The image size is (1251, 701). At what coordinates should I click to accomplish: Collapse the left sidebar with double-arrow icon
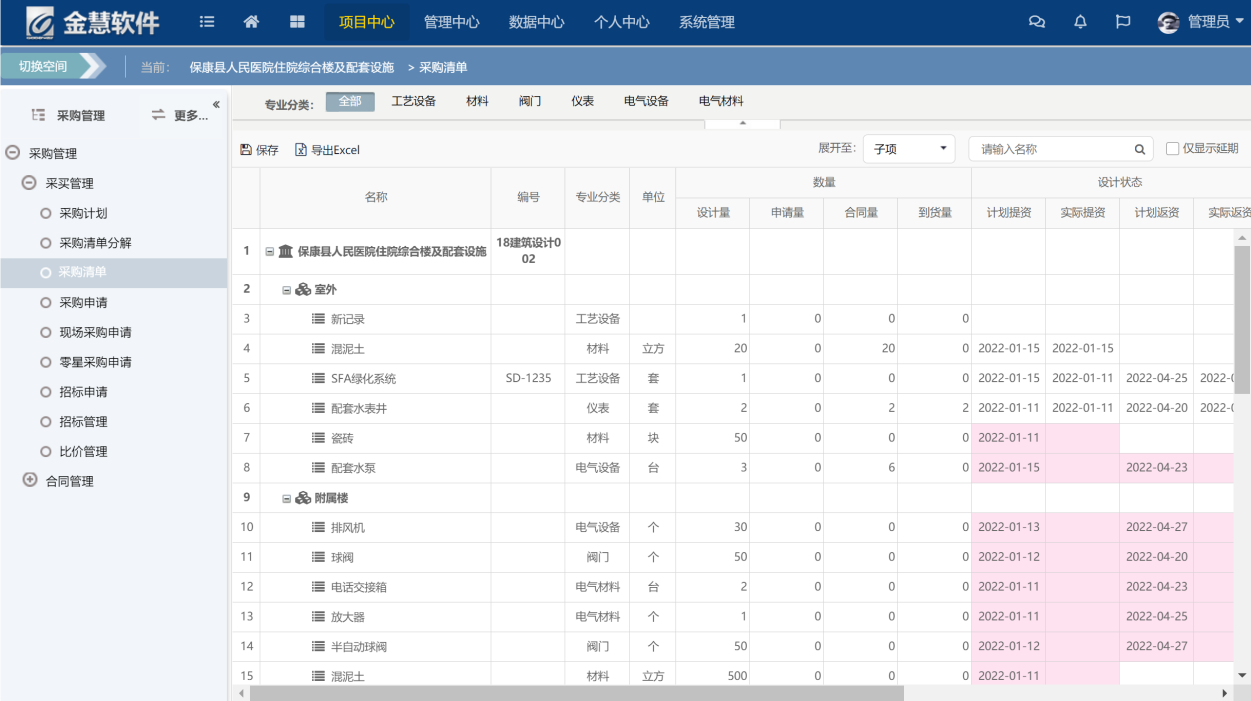[216, 105]
